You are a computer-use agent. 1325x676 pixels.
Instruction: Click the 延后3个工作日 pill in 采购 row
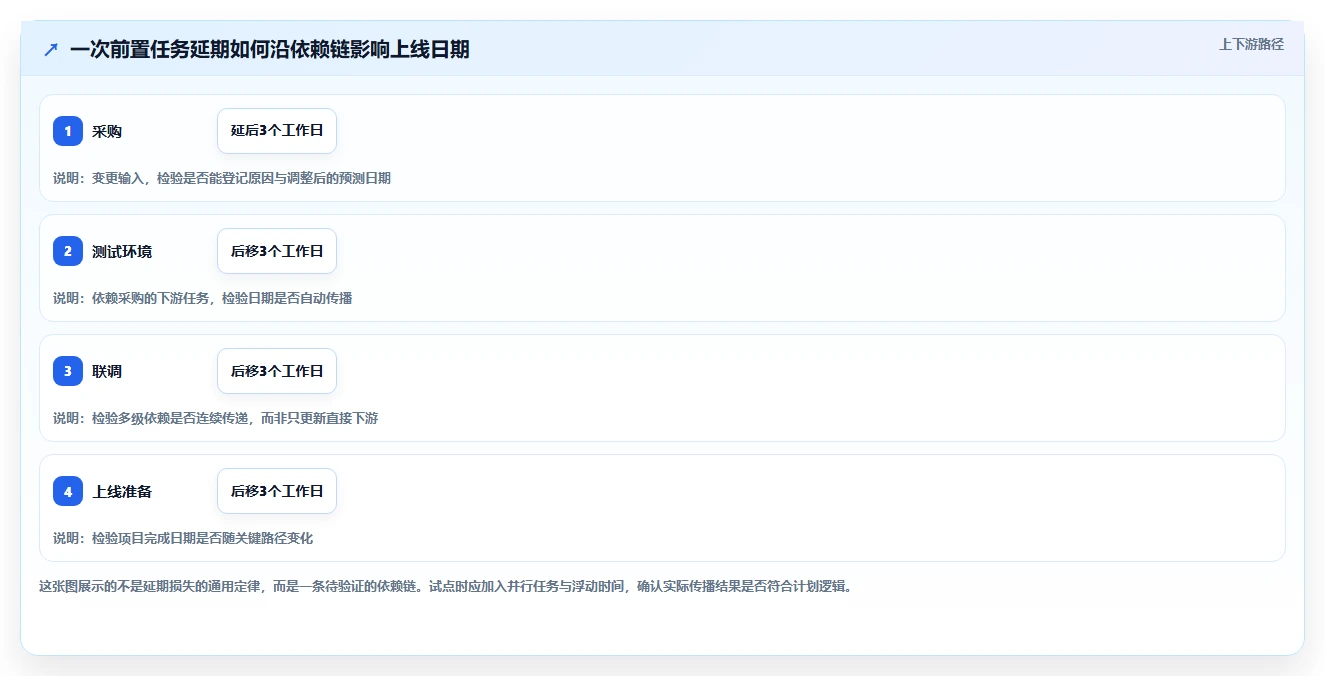277,131
